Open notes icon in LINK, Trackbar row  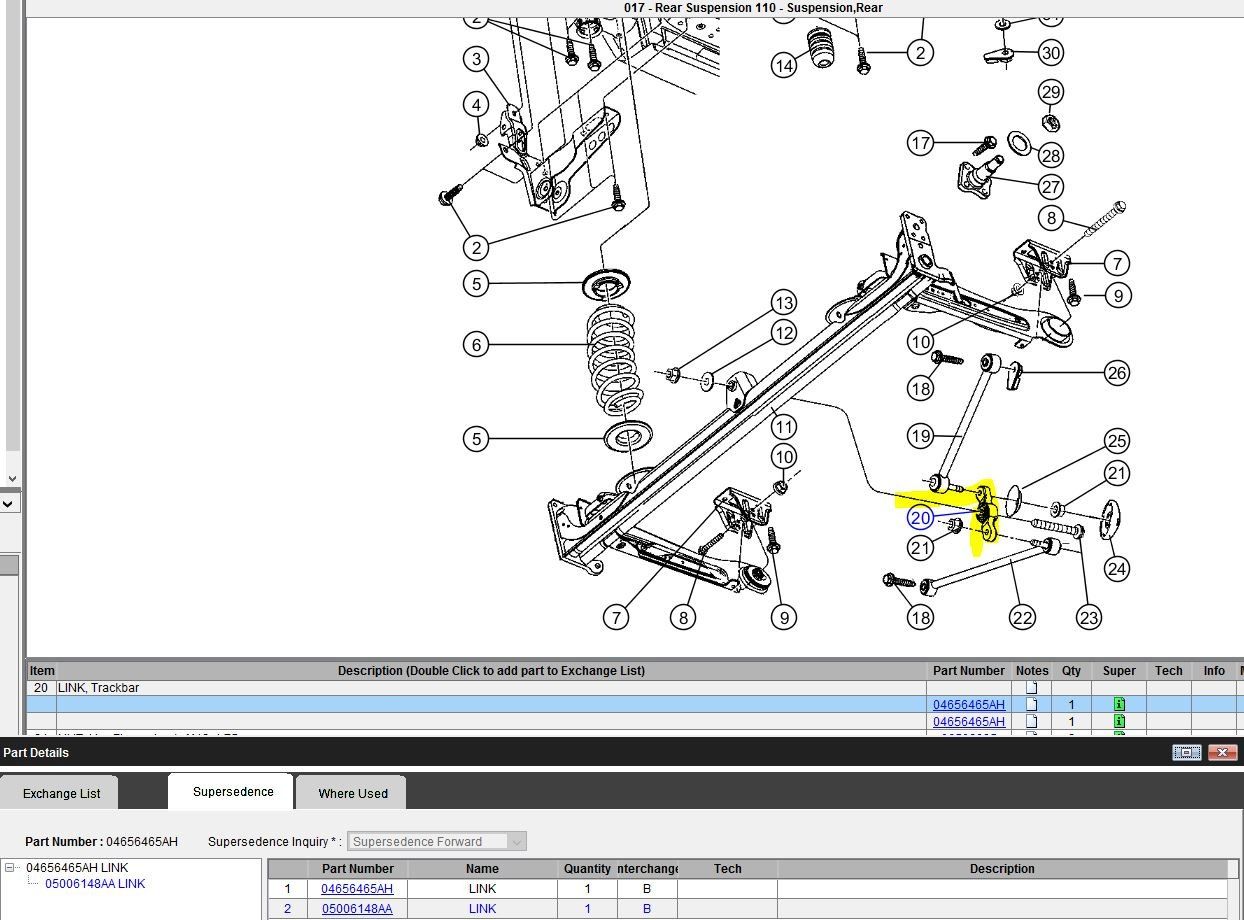1031,688
